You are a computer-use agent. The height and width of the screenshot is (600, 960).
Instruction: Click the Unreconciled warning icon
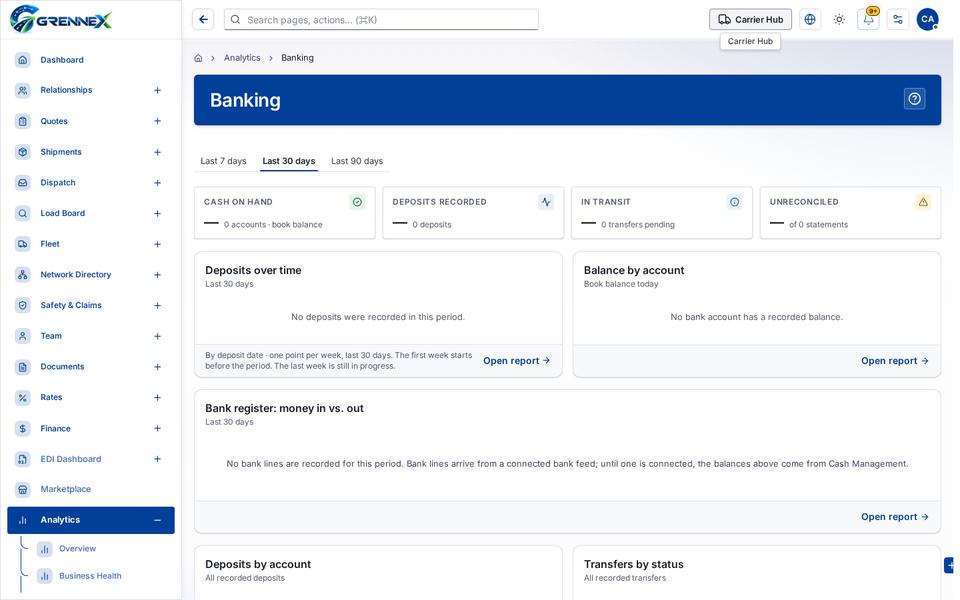(x=923, y=202)
